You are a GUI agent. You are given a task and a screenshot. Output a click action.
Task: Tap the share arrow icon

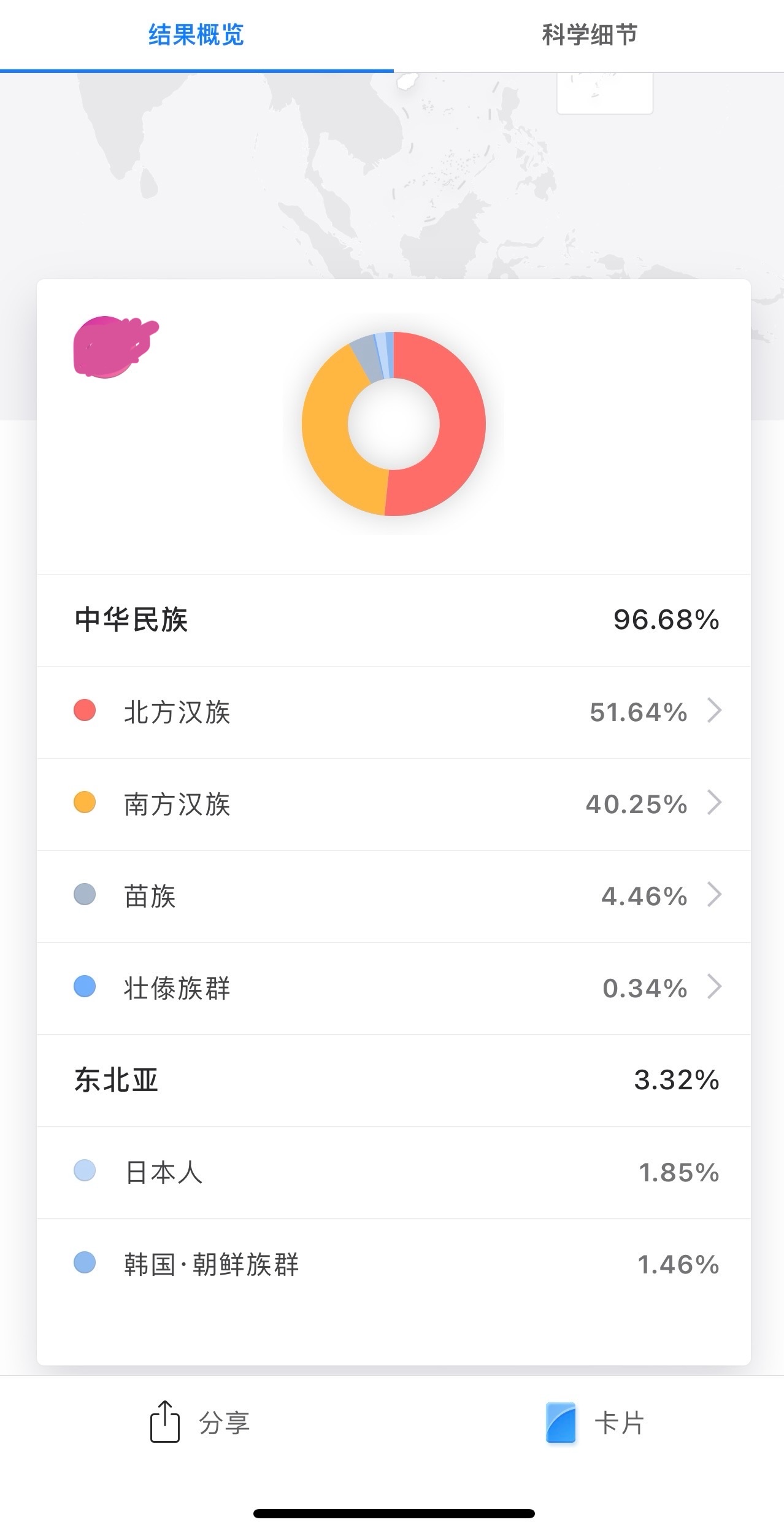click(x=164, y=1421)
